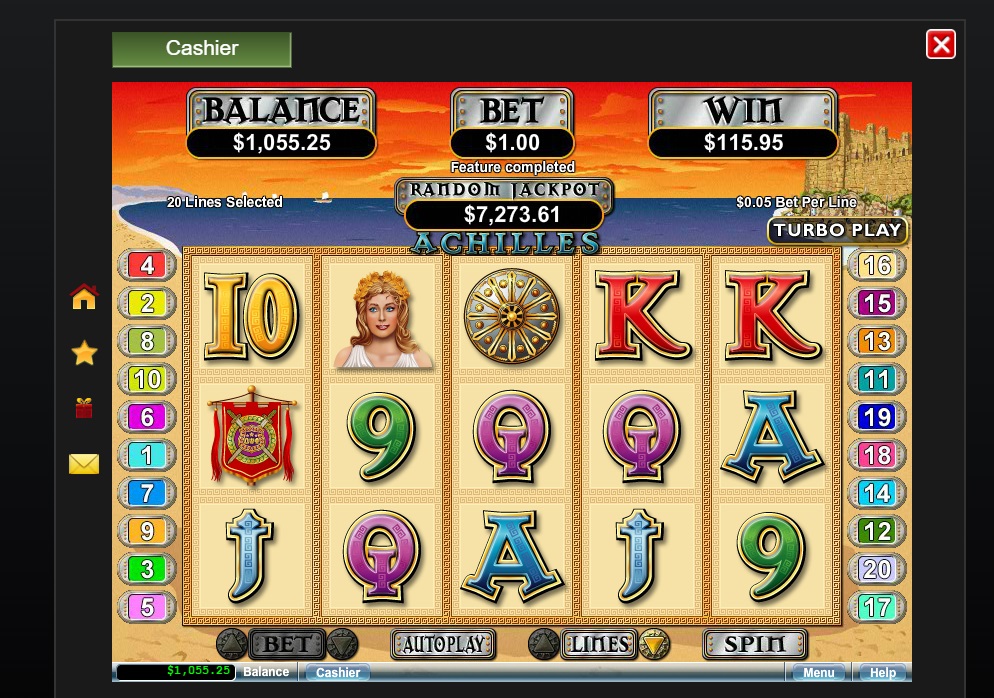Screen dimensions: 994x698
Task: Spin the reels
Action: point(754,645)
